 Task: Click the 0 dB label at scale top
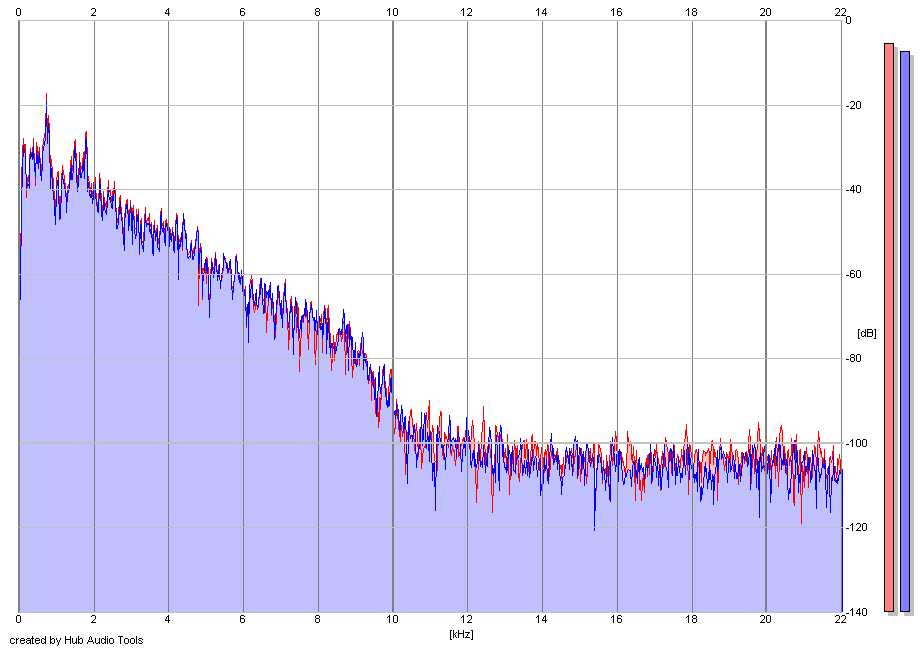848,21
